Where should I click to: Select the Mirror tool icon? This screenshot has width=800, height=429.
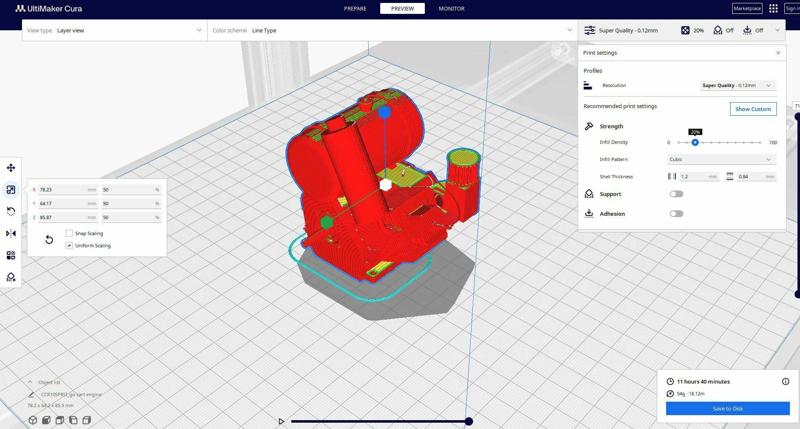click(11, 233)
